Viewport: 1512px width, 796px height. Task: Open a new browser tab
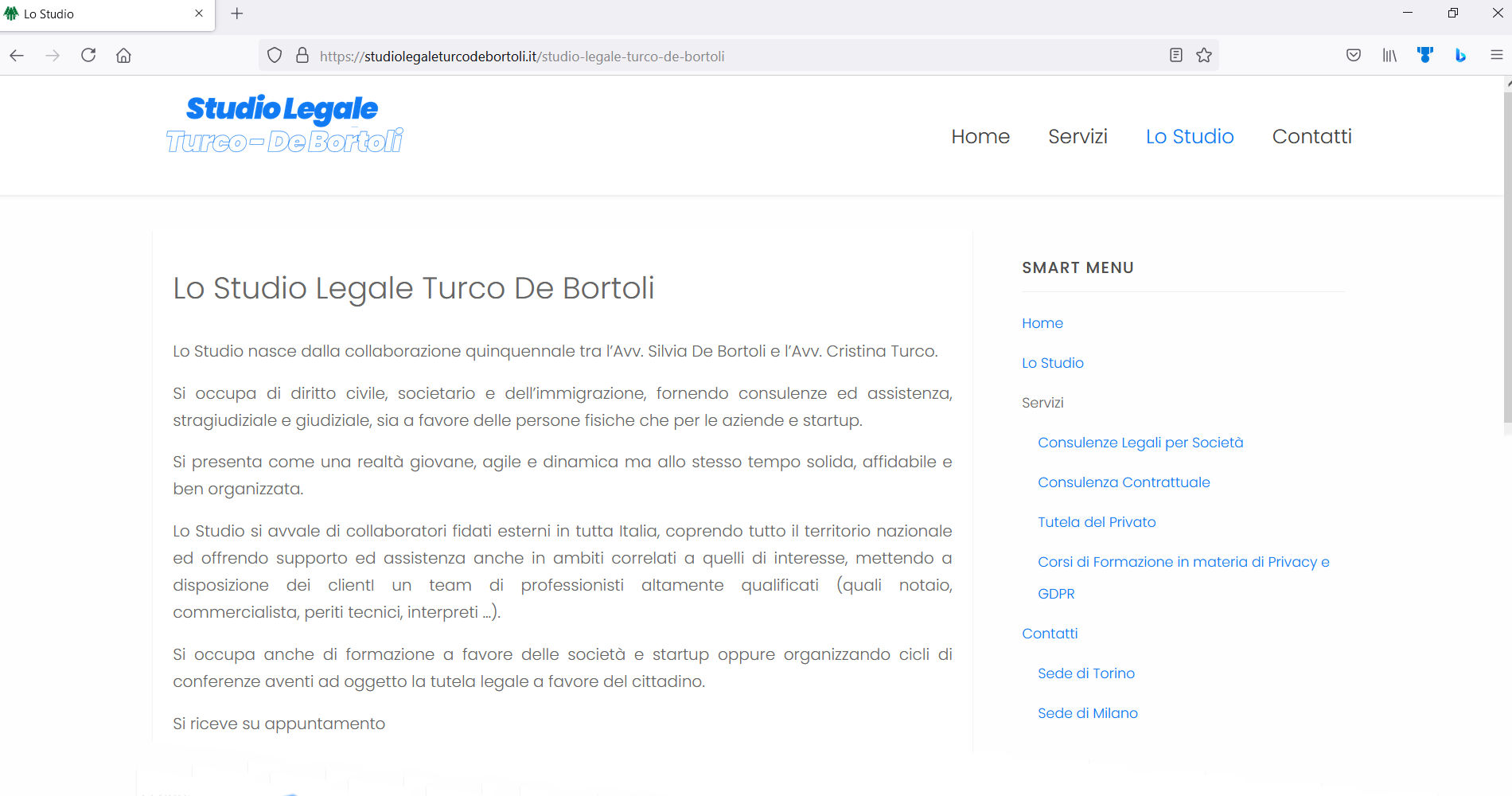[237, 14]
